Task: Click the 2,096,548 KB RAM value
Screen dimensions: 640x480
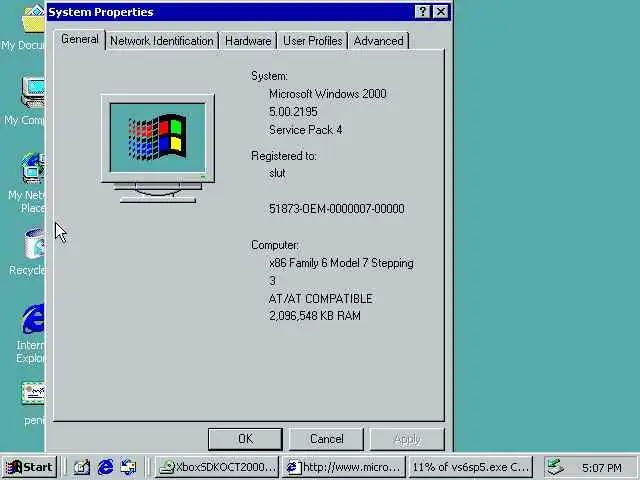Action: [315, 316]
